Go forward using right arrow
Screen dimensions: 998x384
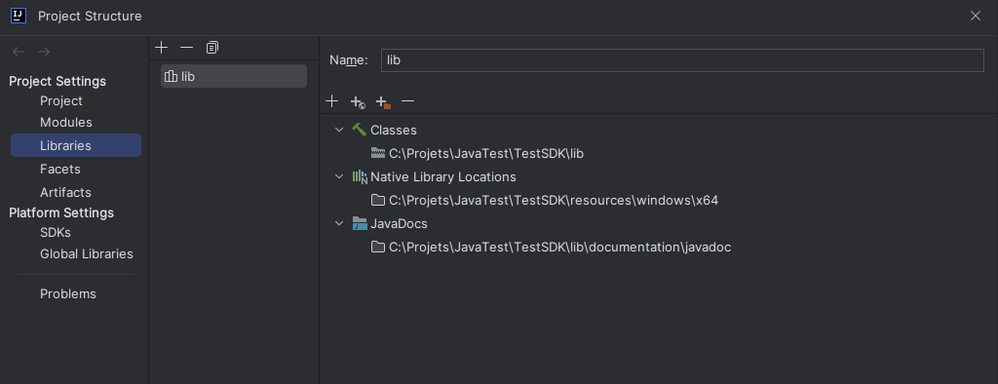[43, 52]
